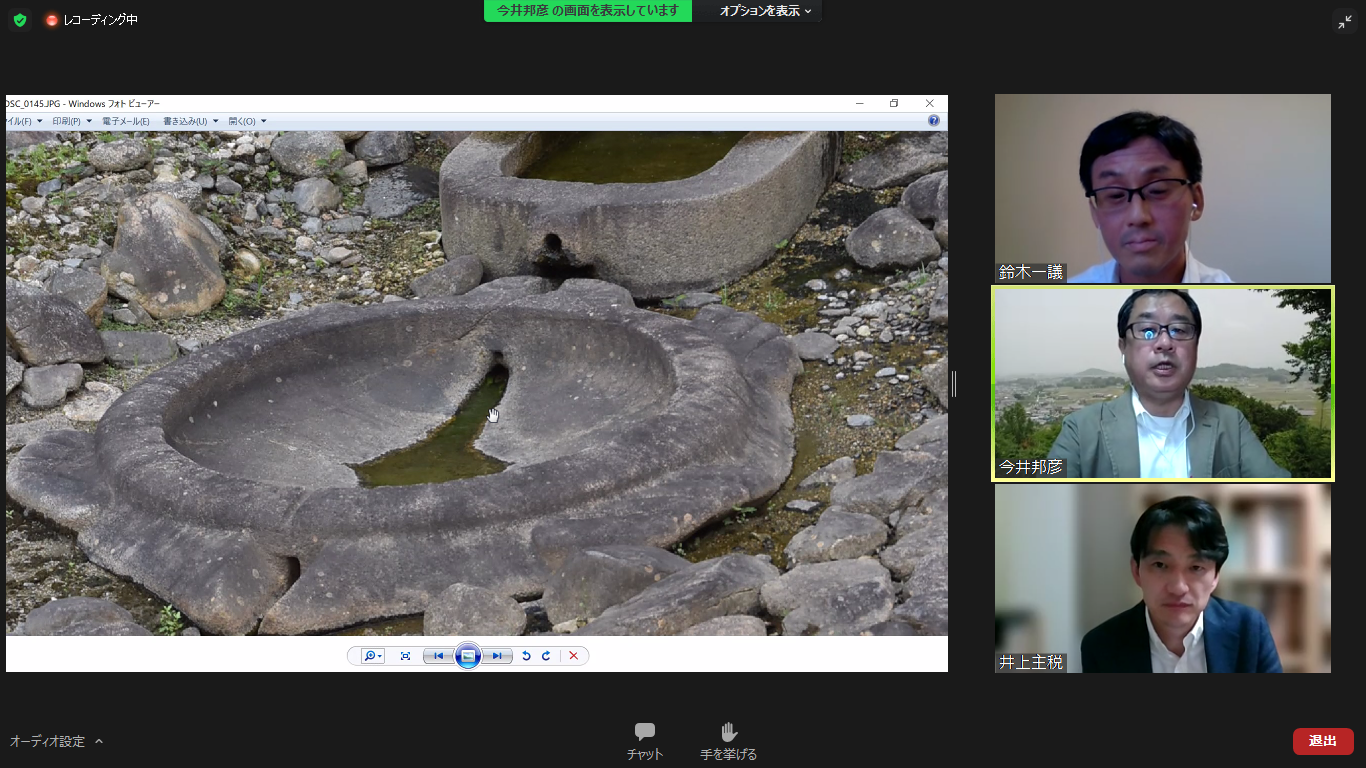Open the 開く(O) menu
This screenshot has height=768, width=1366.
coord(247,121)
